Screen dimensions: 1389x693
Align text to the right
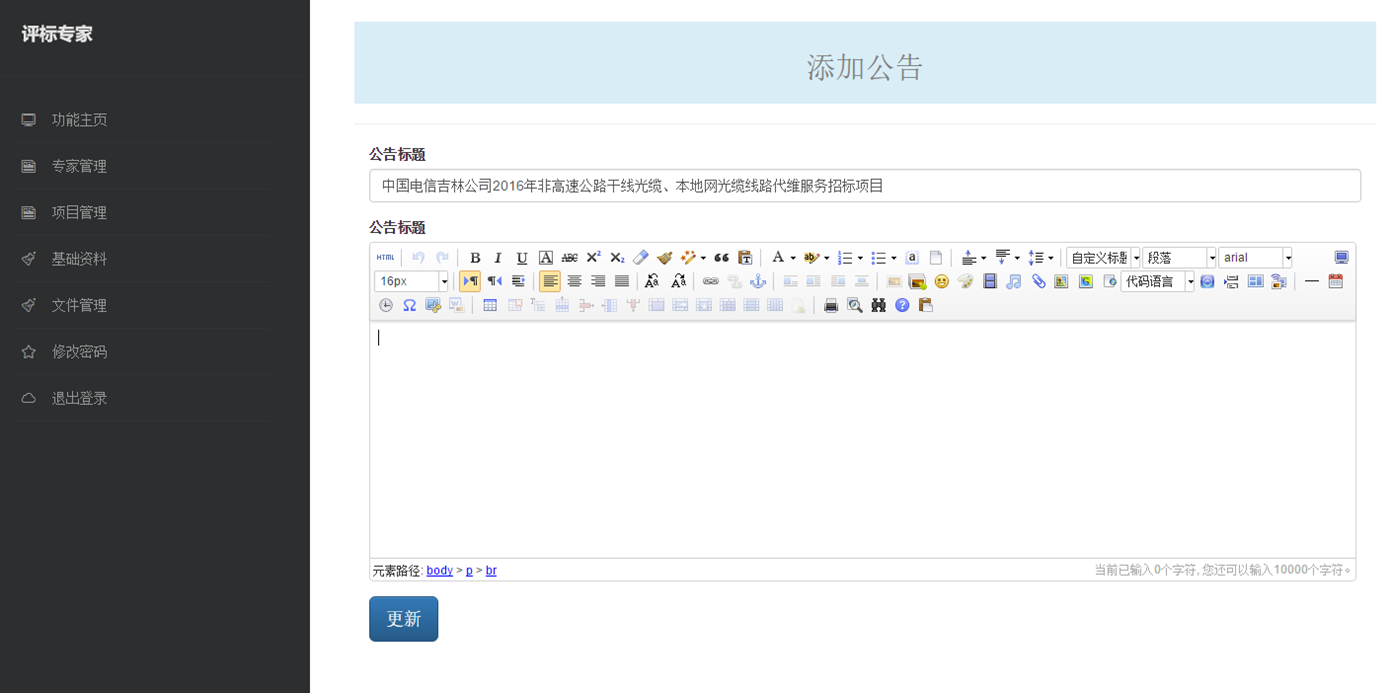point(598,281)
